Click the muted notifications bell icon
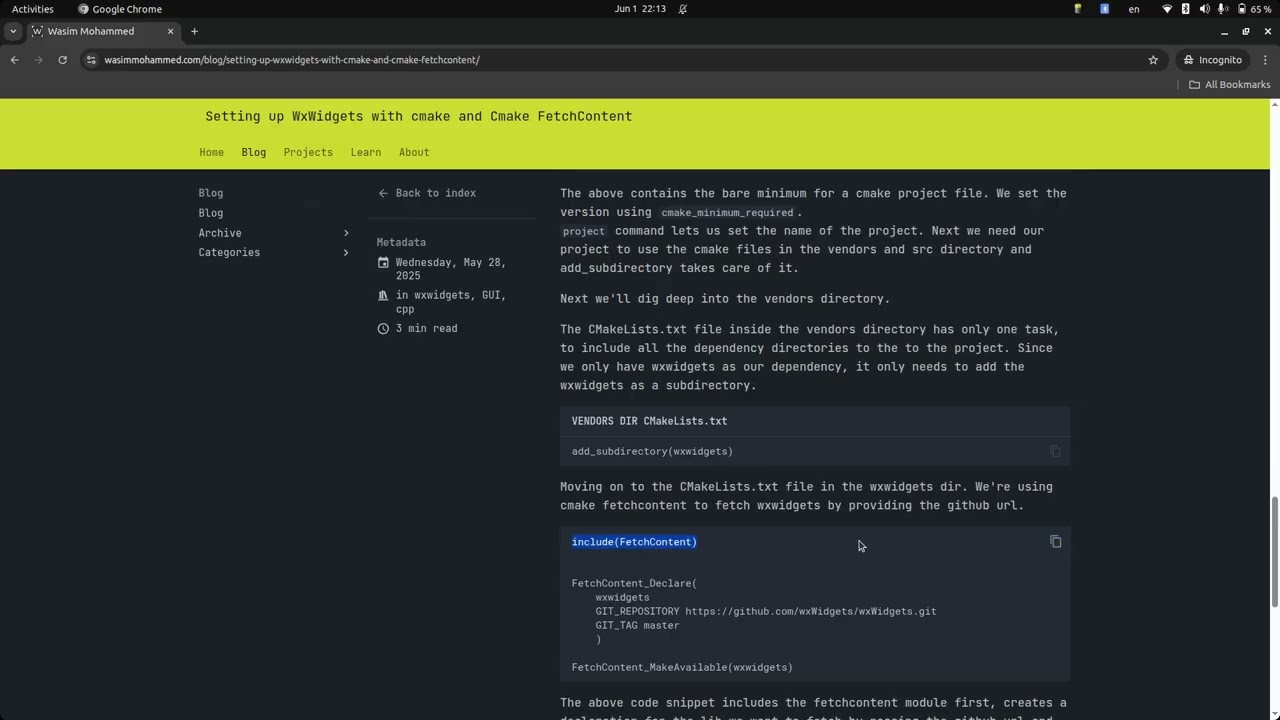Image resolution: width=1280 pixels, height=720 pixels. tap(683, 9)
